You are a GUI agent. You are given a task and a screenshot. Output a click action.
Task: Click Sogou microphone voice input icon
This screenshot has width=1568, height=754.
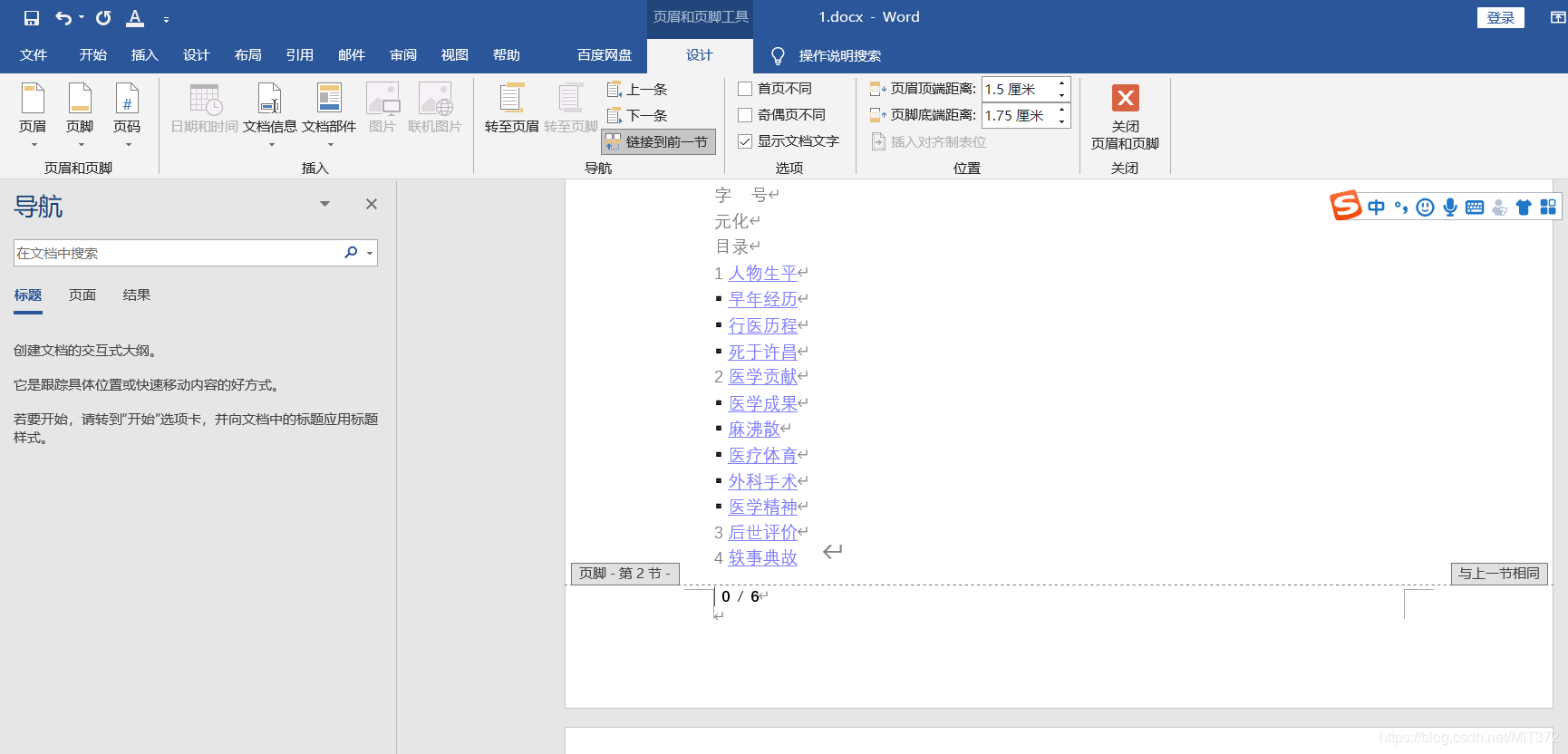[1450, 208]
